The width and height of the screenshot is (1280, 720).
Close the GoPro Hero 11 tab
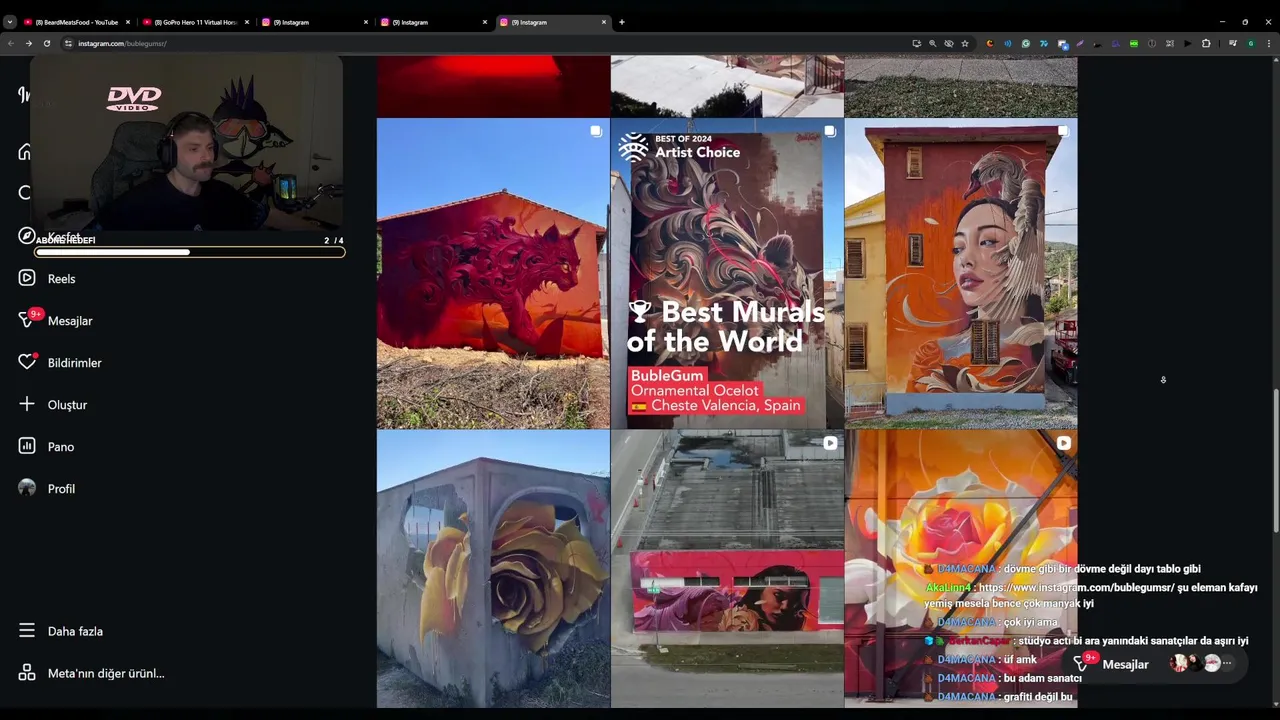tap(247, 22)
